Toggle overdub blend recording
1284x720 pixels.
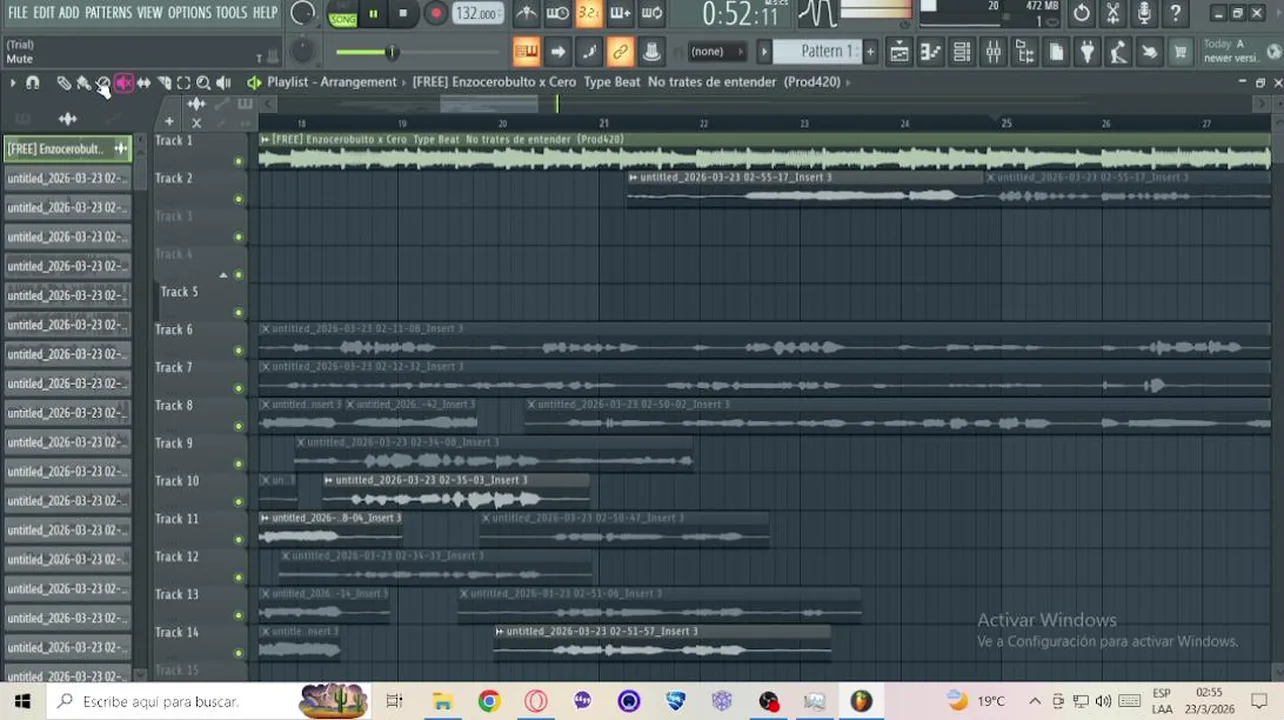click(x=620, y=13)
